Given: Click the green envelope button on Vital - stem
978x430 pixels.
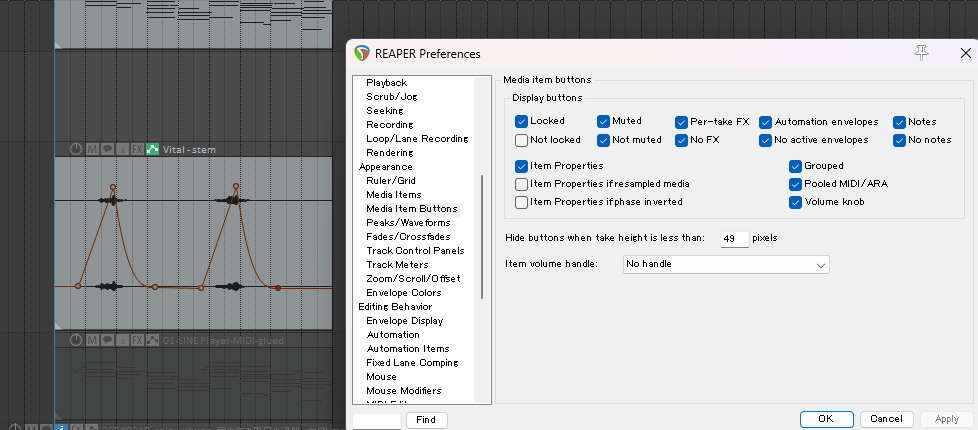Looking at the screenshot, I should point(152,149).
